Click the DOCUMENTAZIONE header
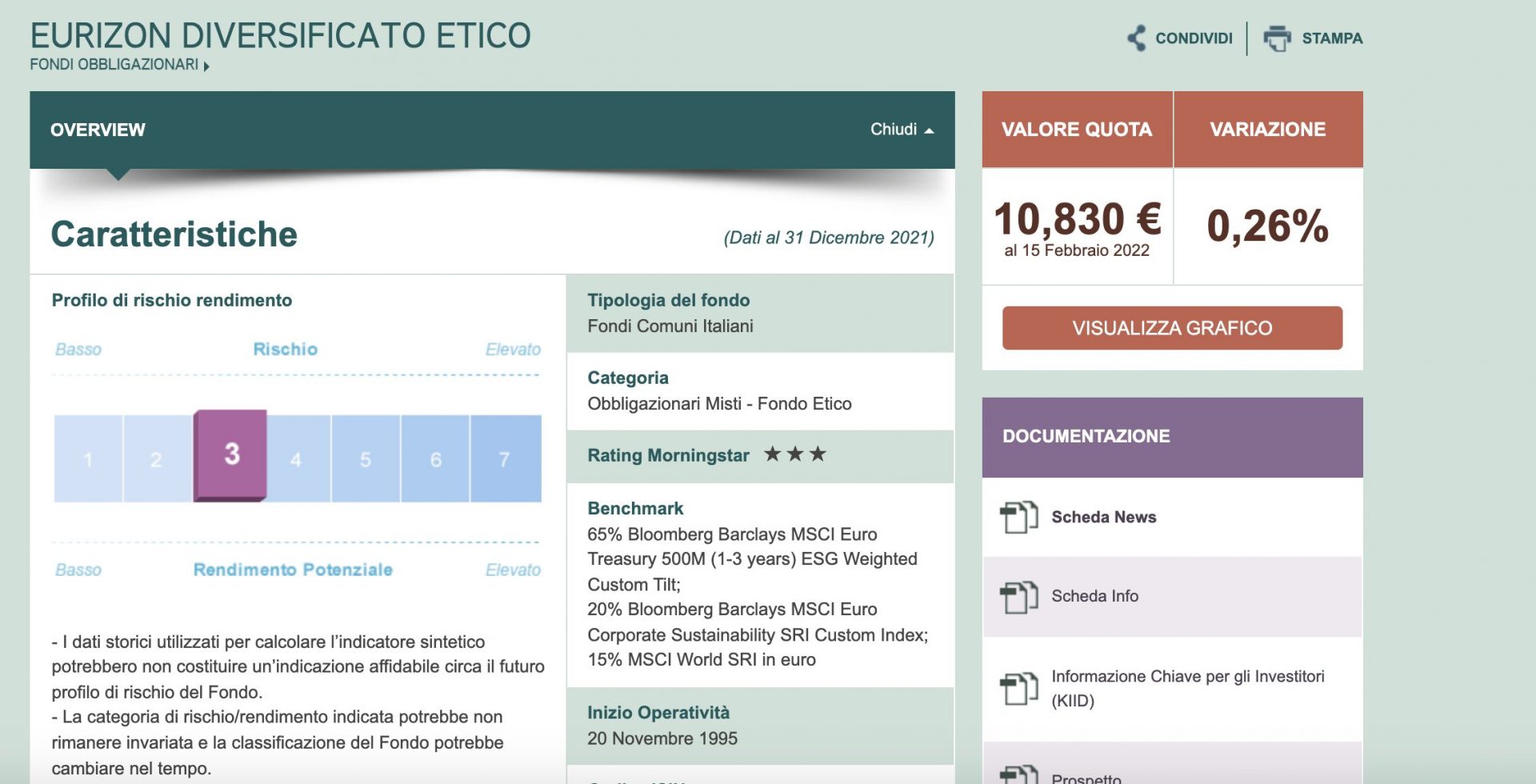The image size is (1536, 784). click(1172, 437)
